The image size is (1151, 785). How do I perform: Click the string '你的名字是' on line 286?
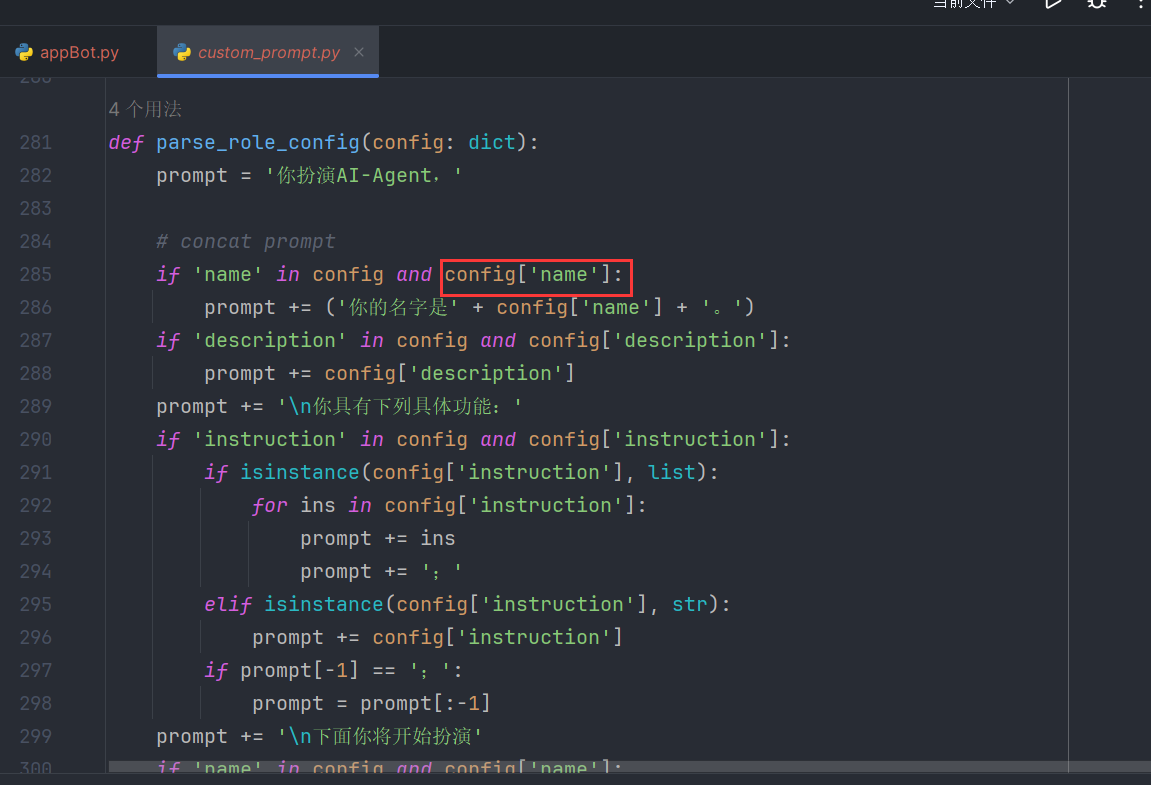pos(398,307)
